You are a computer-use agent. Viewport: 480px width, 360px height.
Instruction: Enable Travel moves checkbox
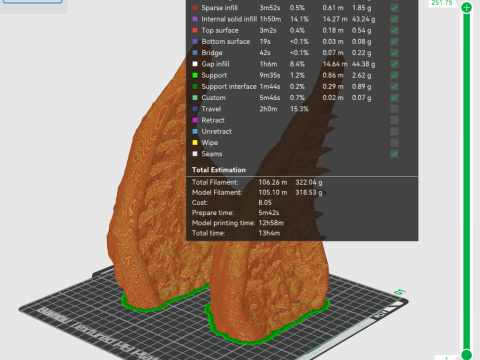pyautogui.click(x=394, y=109)
